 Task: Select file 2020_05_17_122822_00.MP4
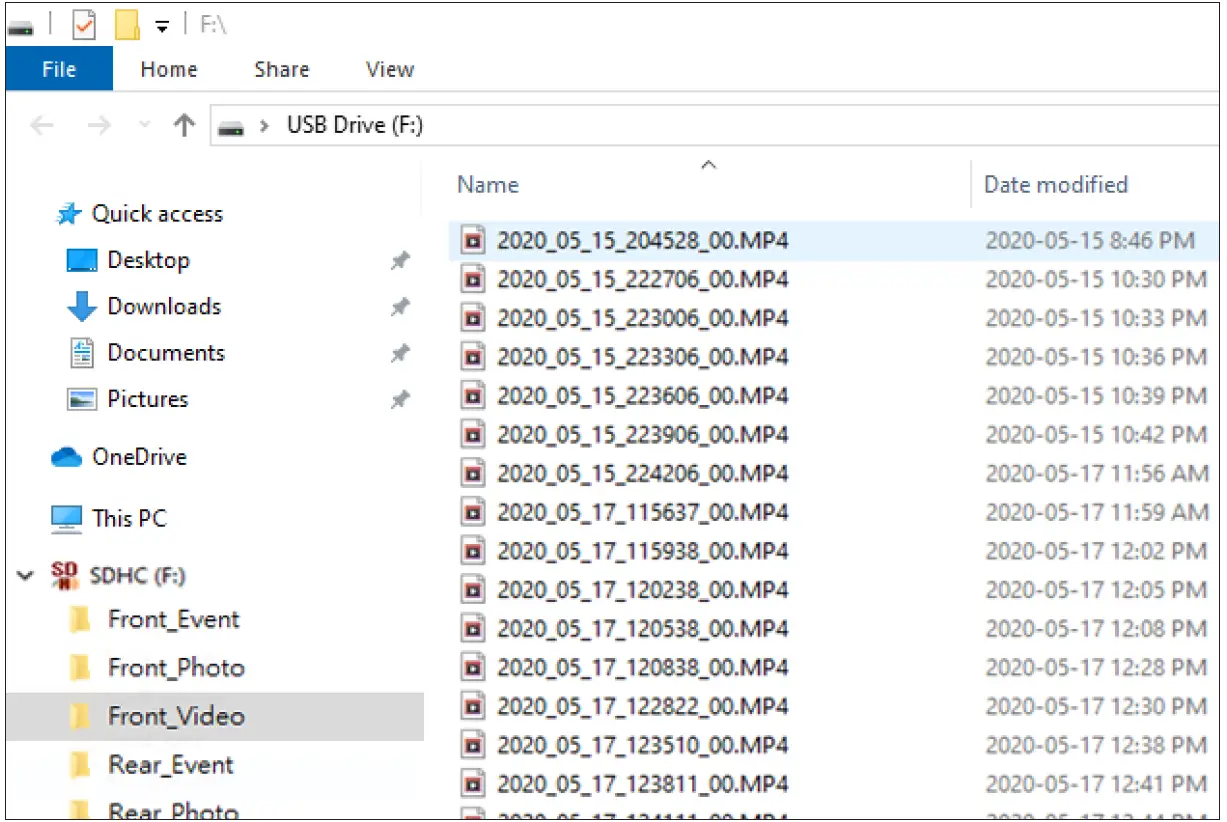pyautogui.click(x=642, y=706)
